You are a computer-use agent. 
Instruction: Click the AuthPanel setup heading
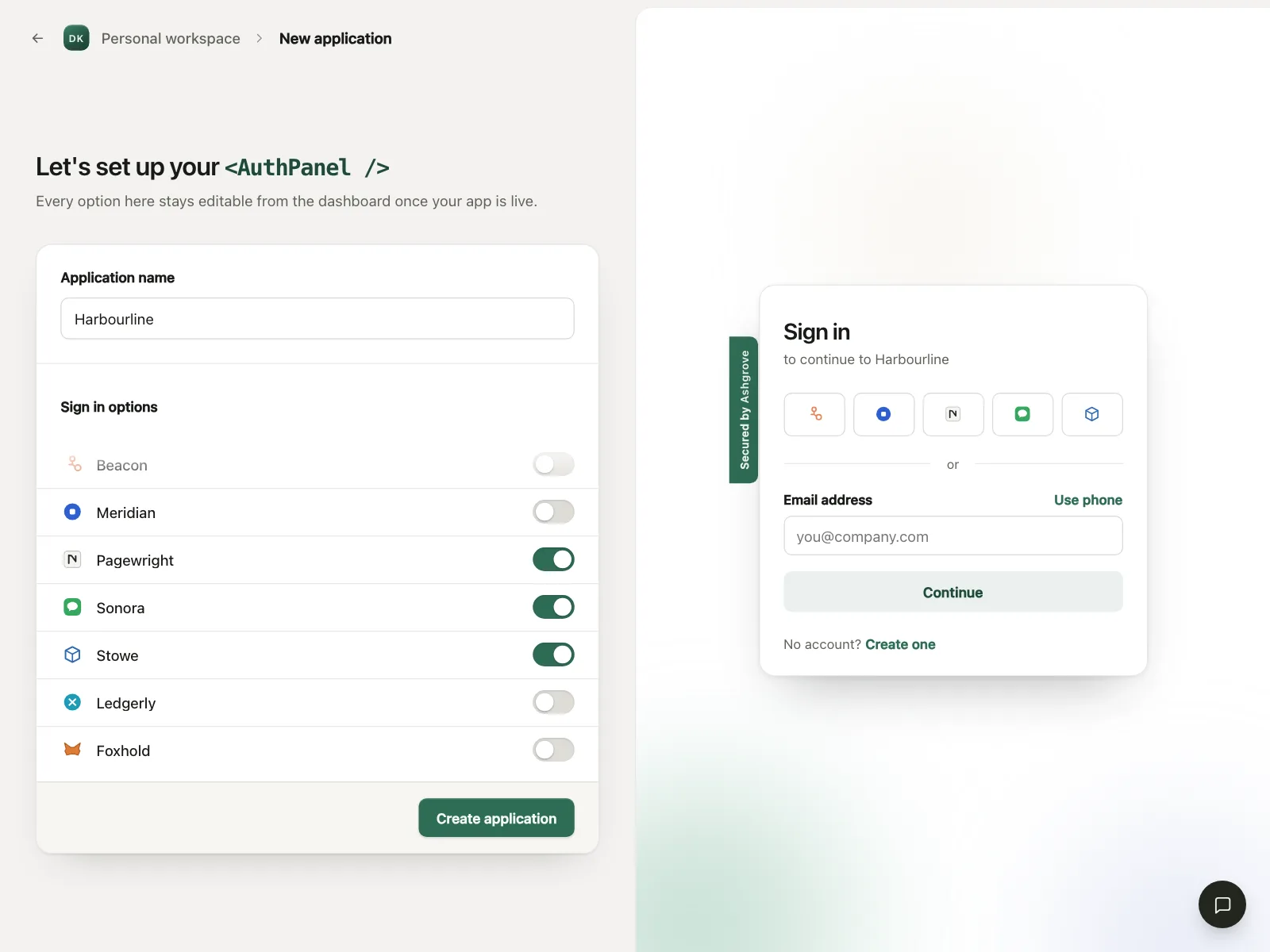pyautogui.click(x=213, y=167)
